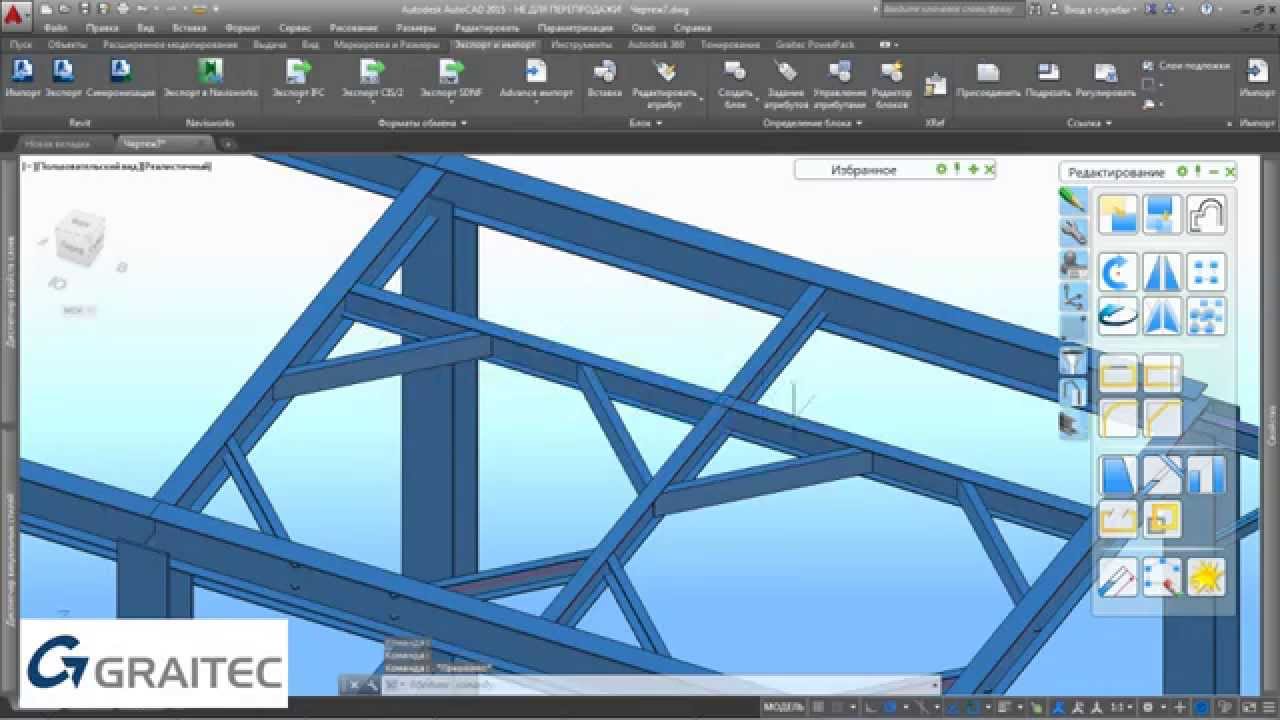Pin the Editing palette with pin icon

tap(1198, 172)
